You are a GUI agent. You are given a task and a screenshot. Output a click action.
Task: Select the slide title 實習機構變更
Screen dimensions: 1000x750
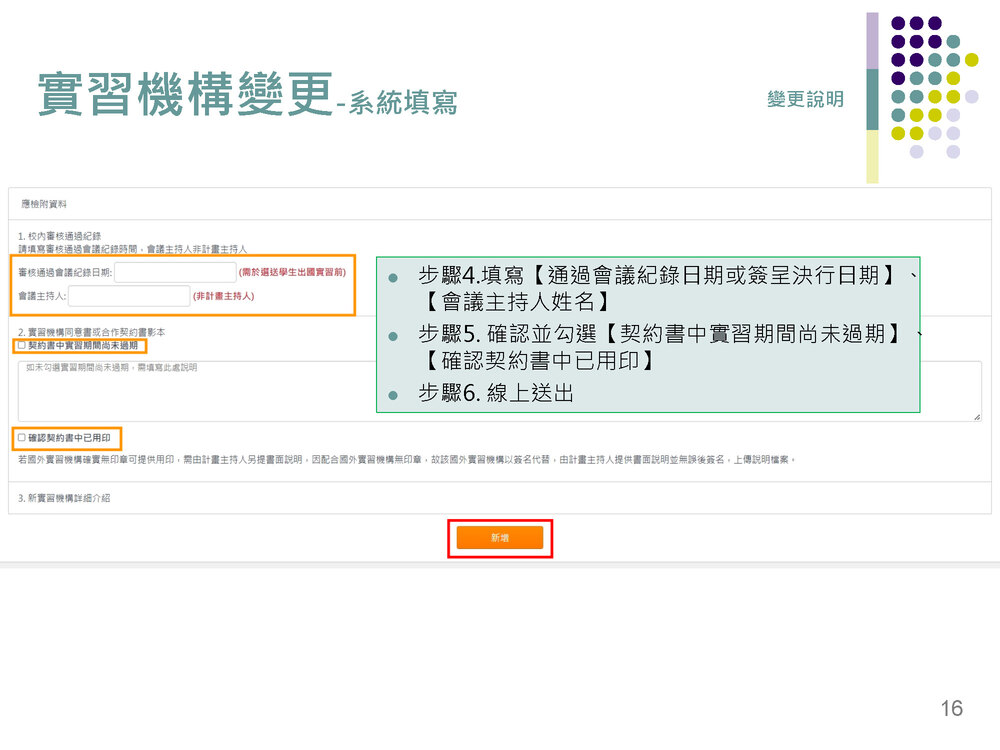coord(184,96)
